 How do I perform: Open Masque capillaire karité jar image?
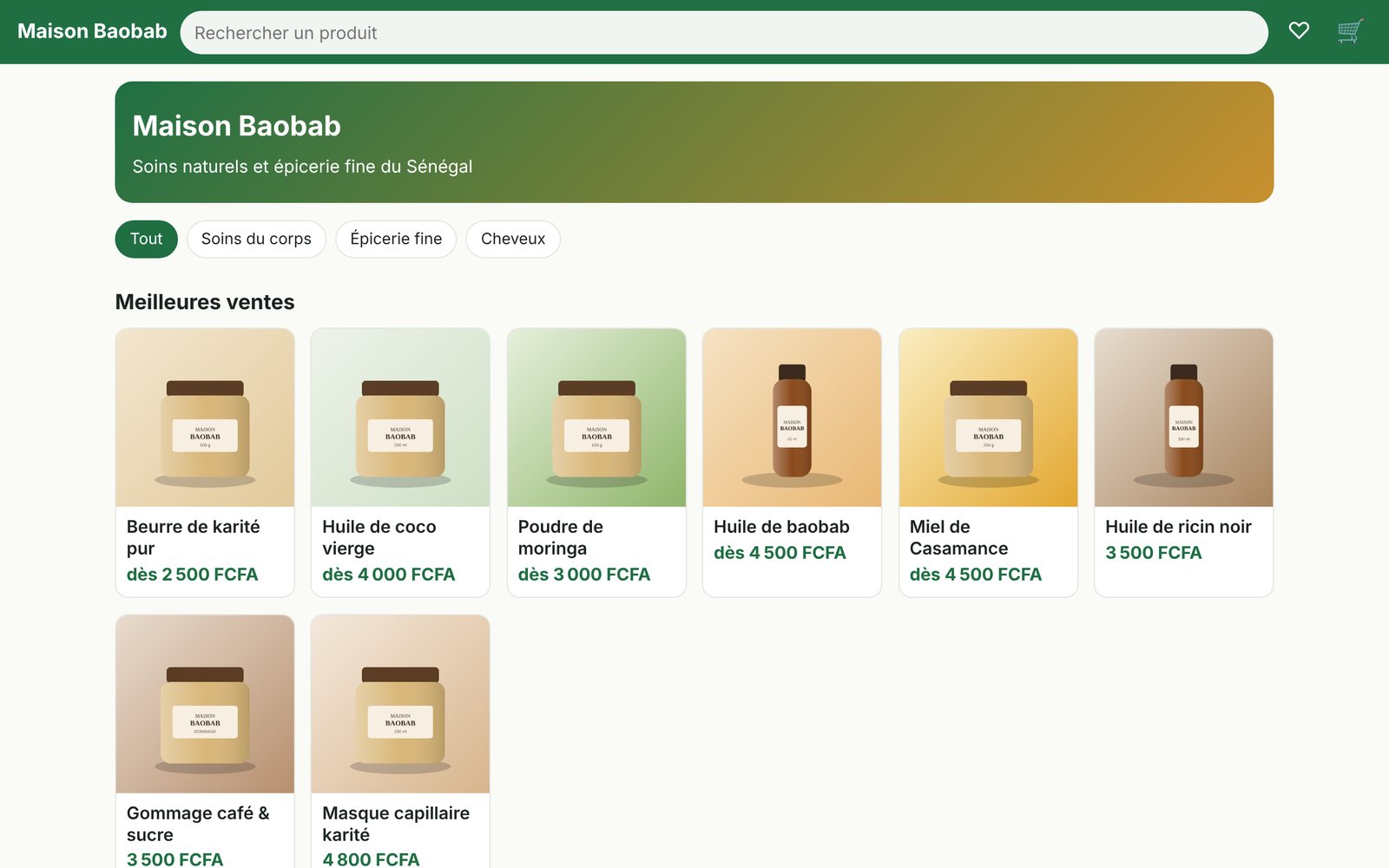tap(400, 704)
